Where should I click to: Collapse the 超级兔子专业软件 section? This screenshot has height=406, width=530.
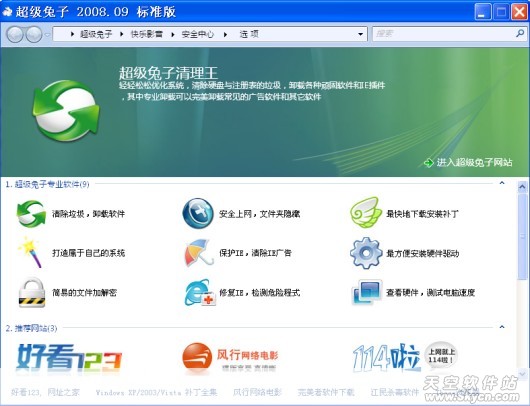click(x=502, y=183)
